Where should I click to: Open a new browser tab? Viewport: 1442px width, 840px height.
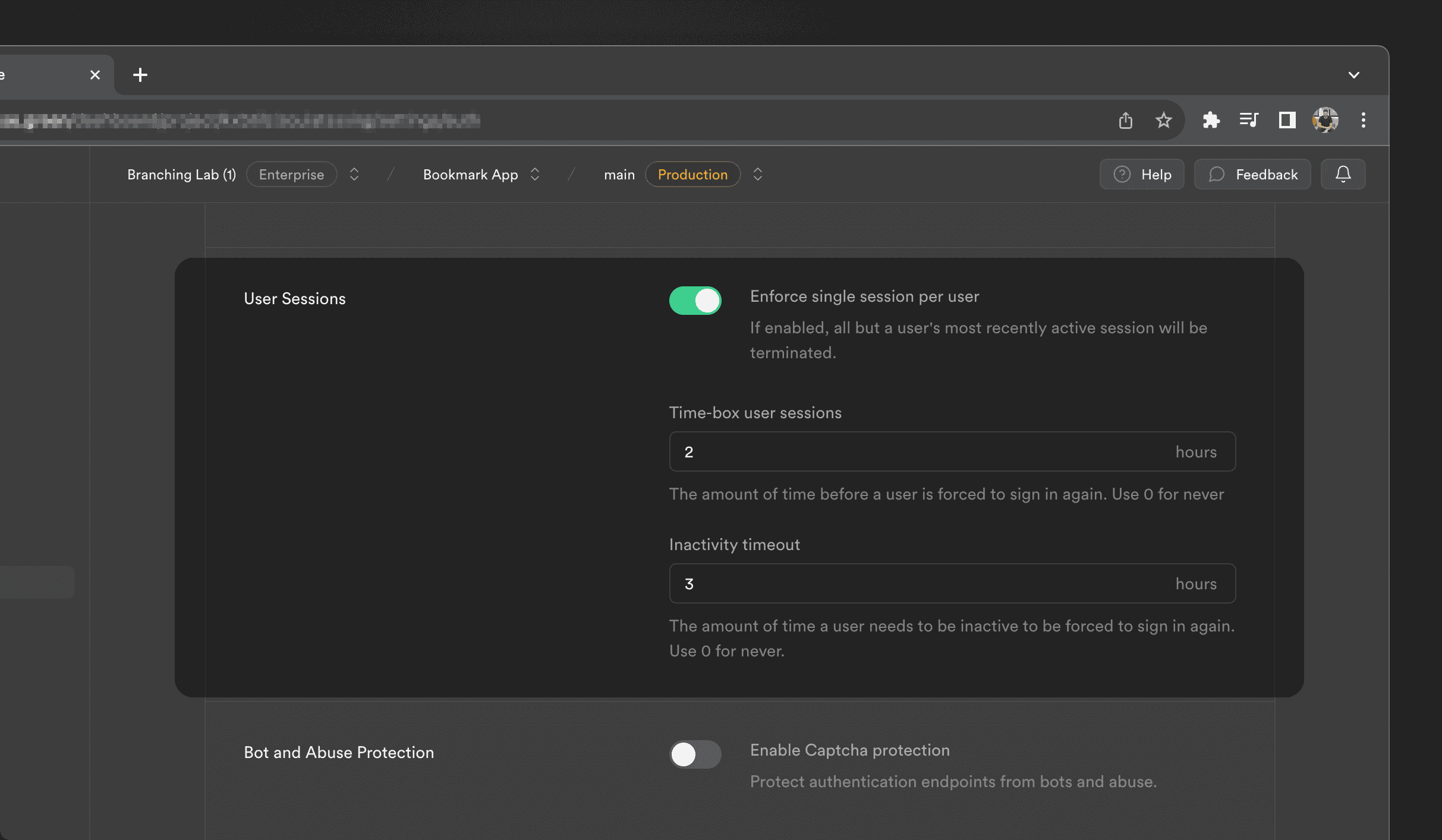pyautogui.click(x=140, y=75)
